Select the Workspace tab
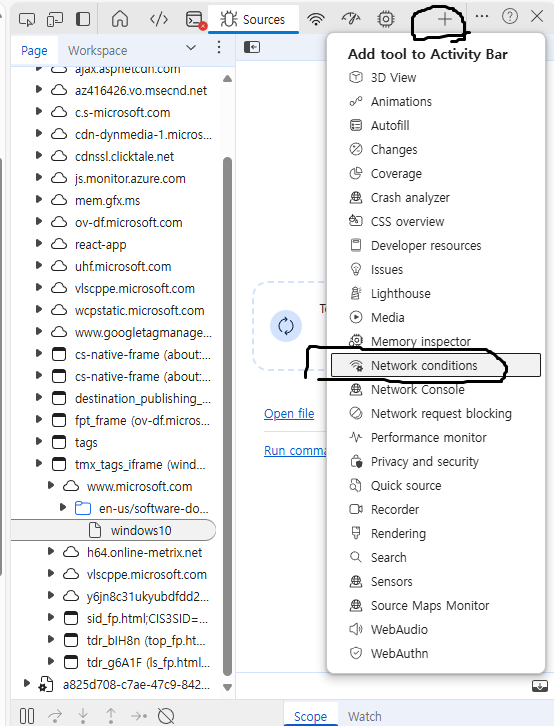 tap(97, 50)
